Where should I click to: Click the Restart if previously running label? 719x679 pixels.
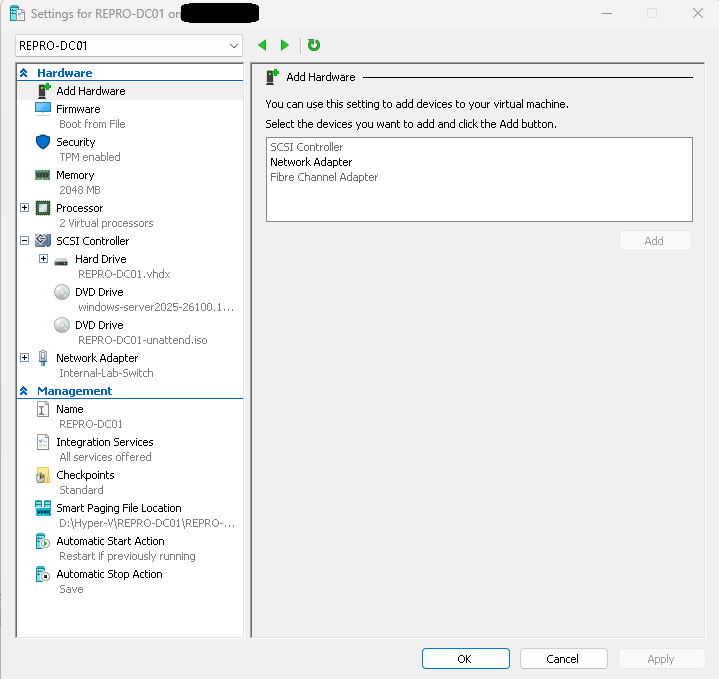pyautogui.click(x=127, y=556)
